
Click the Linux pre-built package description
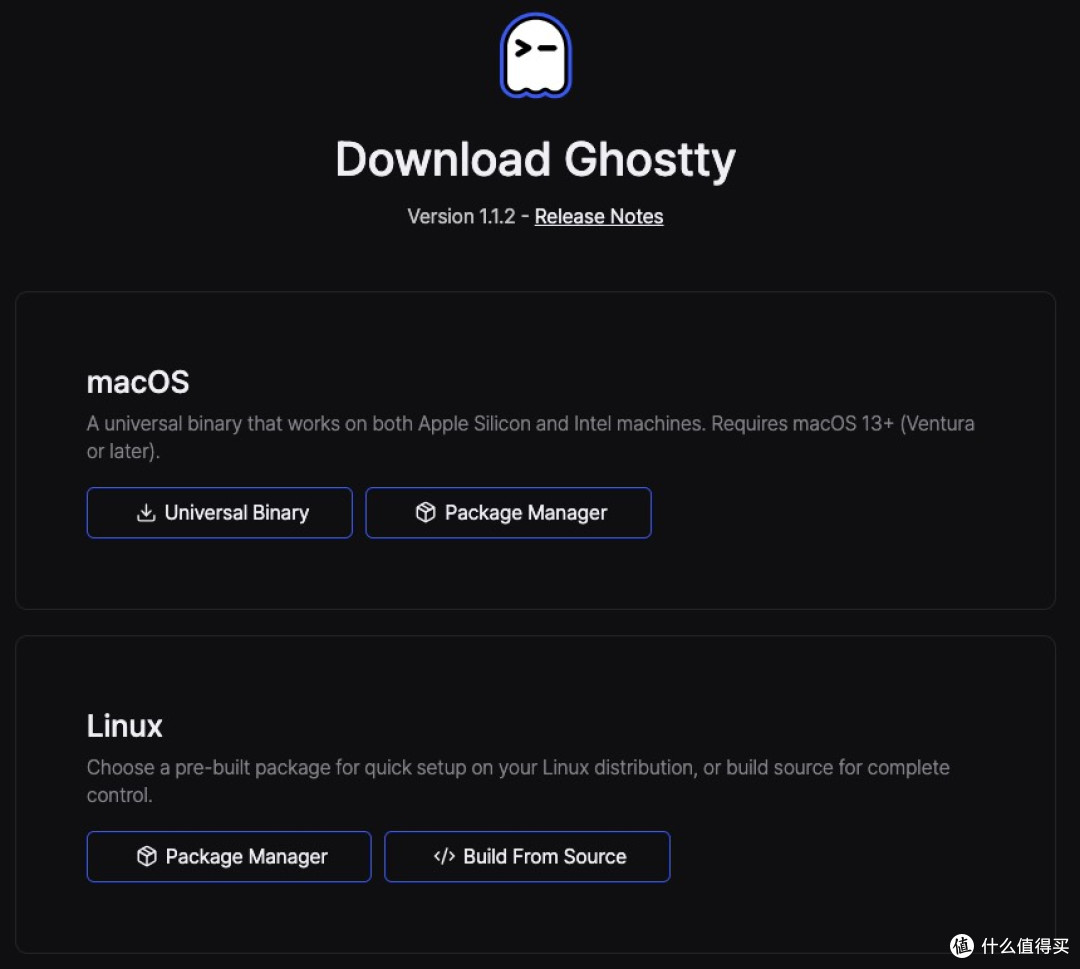coord(518,780)
